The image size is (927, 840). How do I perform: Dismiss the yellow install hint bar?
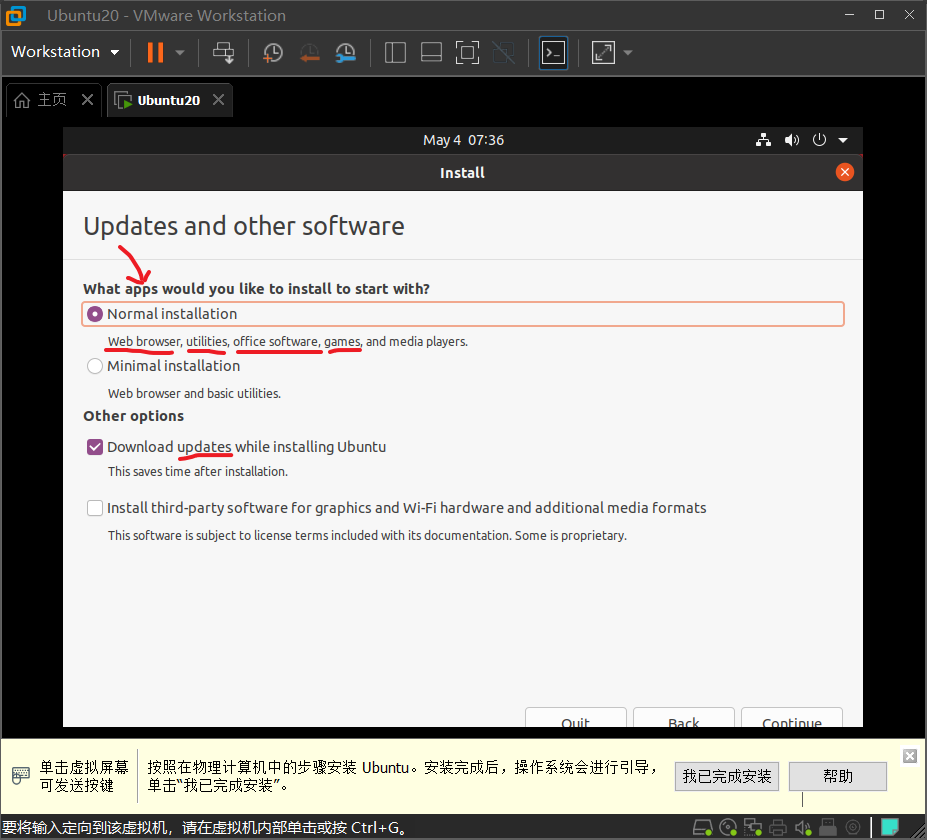tap(910, 755)
